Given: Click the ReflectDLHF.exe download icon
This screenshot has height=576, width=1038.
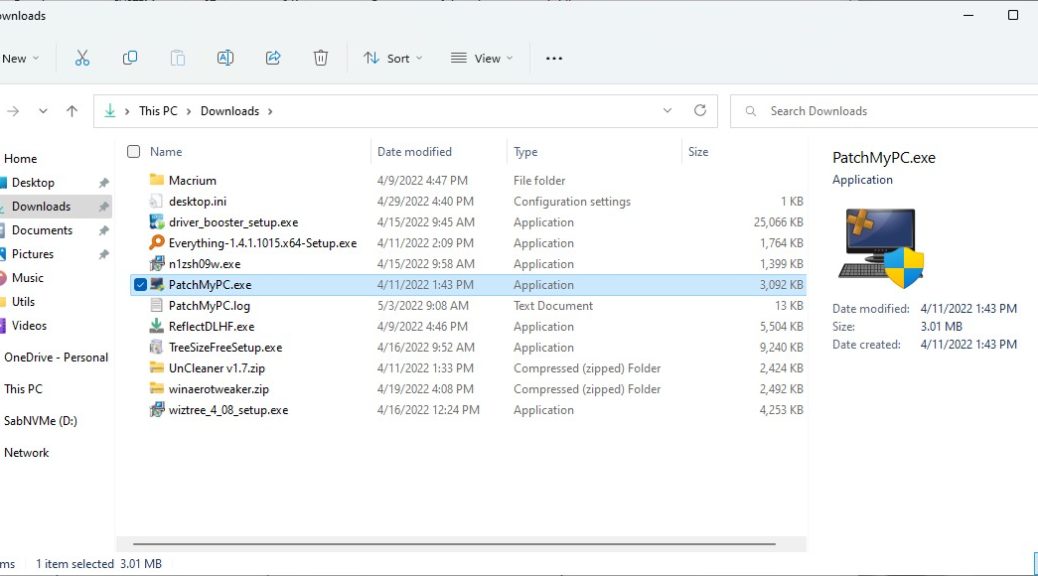Looking at the screenshot, I should click(156, 326).
